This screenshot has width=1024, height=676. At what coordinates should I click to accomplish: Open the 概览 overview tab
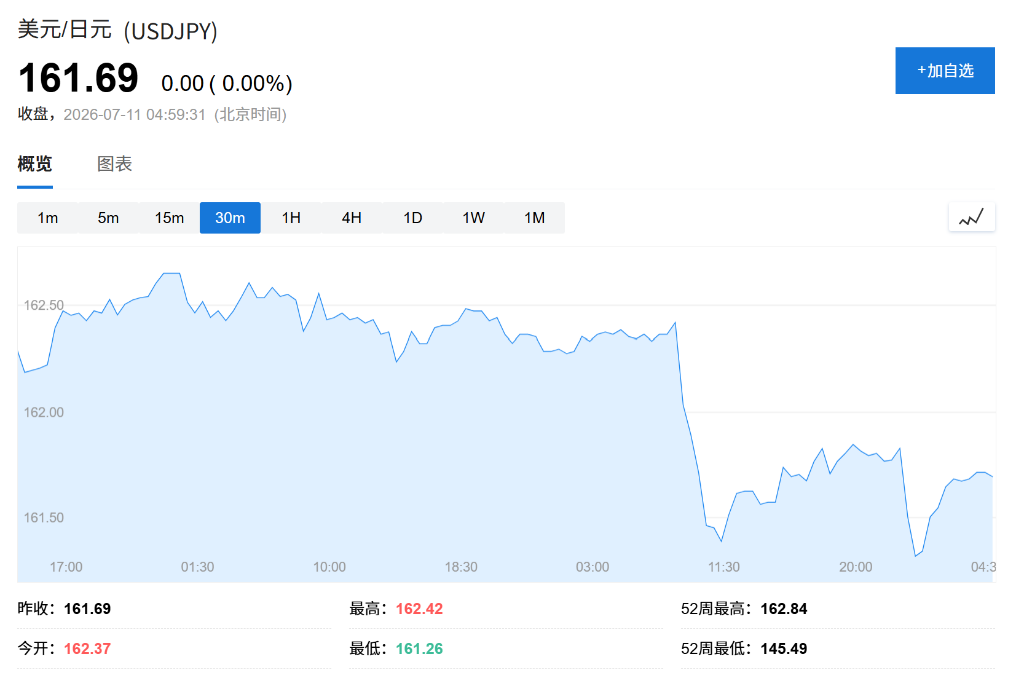pyautogui.click(x=35, y=164)
